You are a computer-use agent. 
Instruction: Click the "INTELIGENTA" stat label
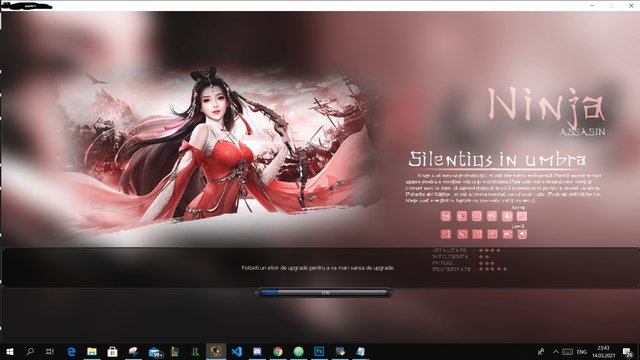point(451,257)
